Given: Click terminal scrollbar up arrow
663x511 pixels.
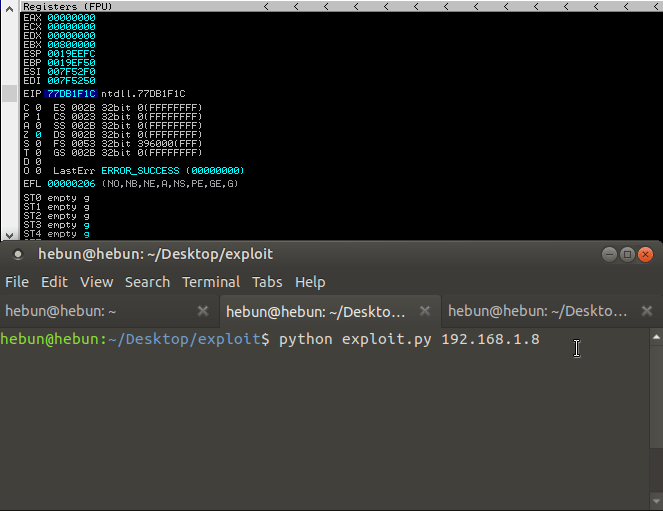Looking at the screenshot, I should (x=656, y=337).
